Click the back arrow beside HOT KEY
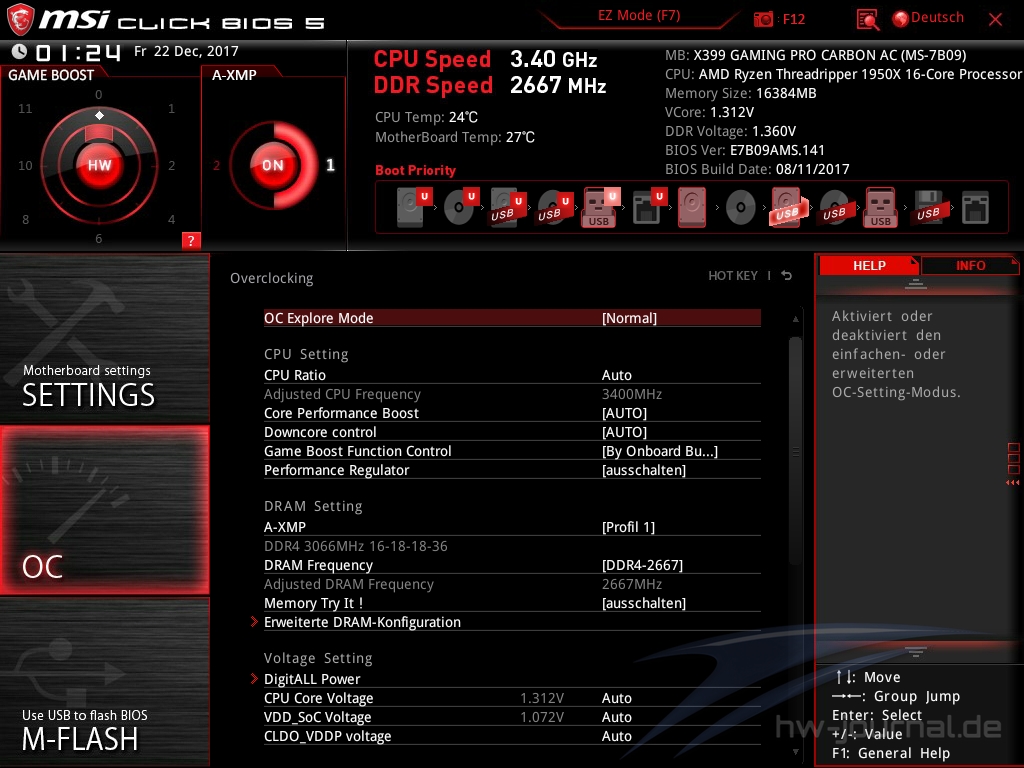Viewport: 1024px width, 768px height. click(786, 276)
